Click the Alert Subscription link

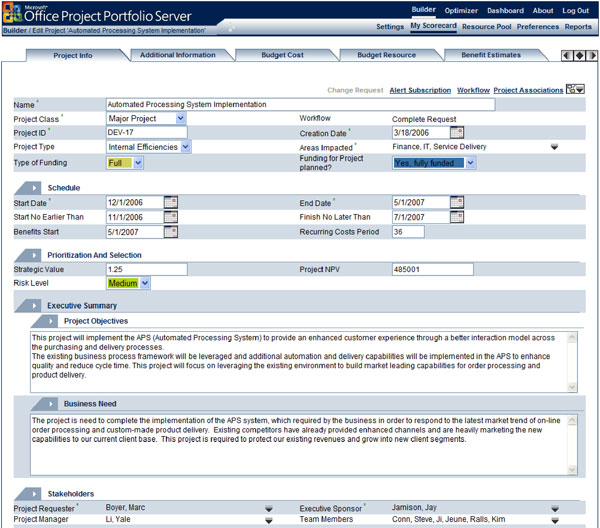coord(419,91)
